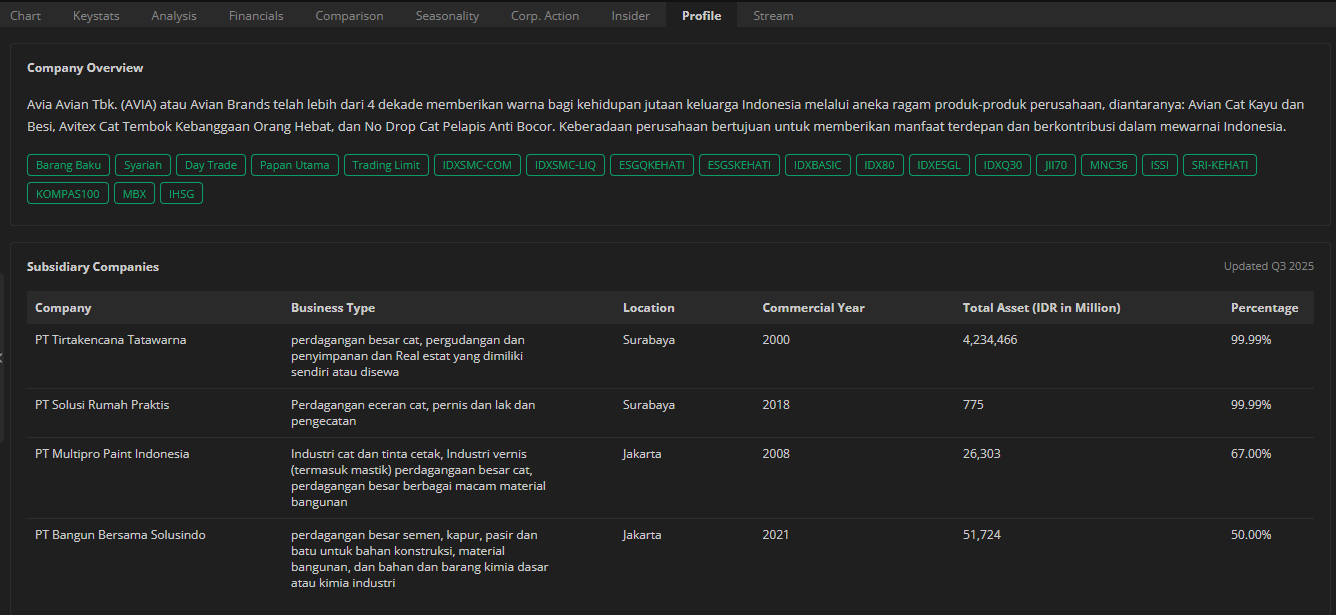
Task: Choose the Papan Utama tag
Action: tap(295, 165)
